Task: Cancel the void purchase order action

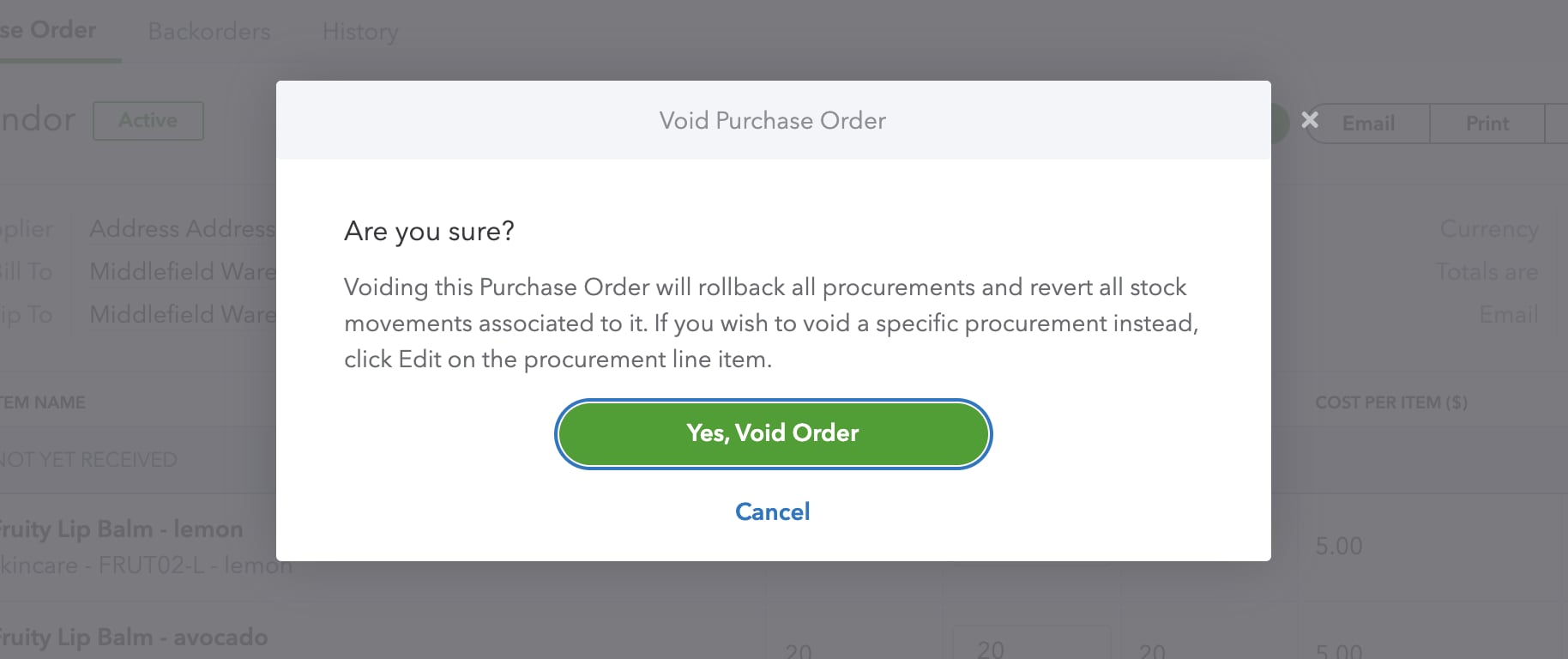Action: coord(772,511)
